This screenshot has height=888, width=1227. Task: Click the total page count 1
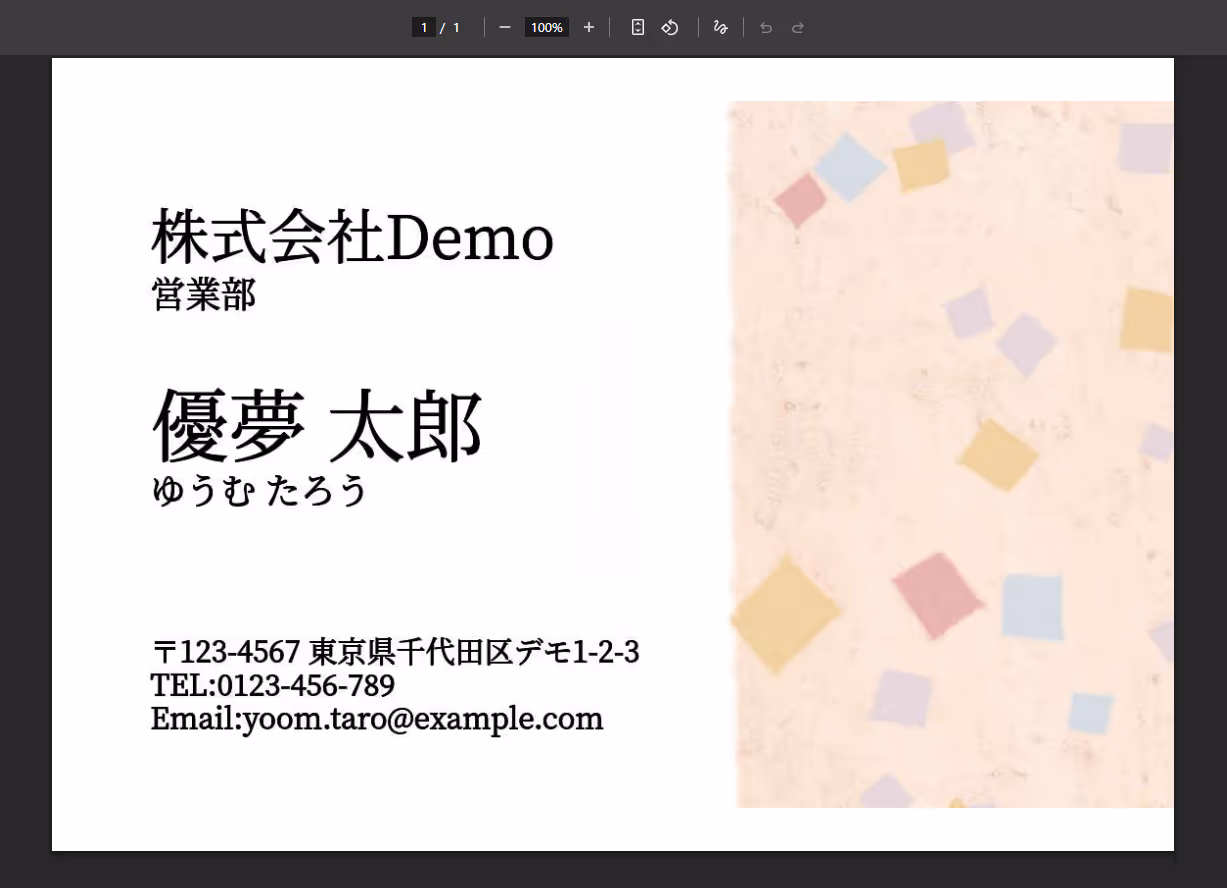456,27
